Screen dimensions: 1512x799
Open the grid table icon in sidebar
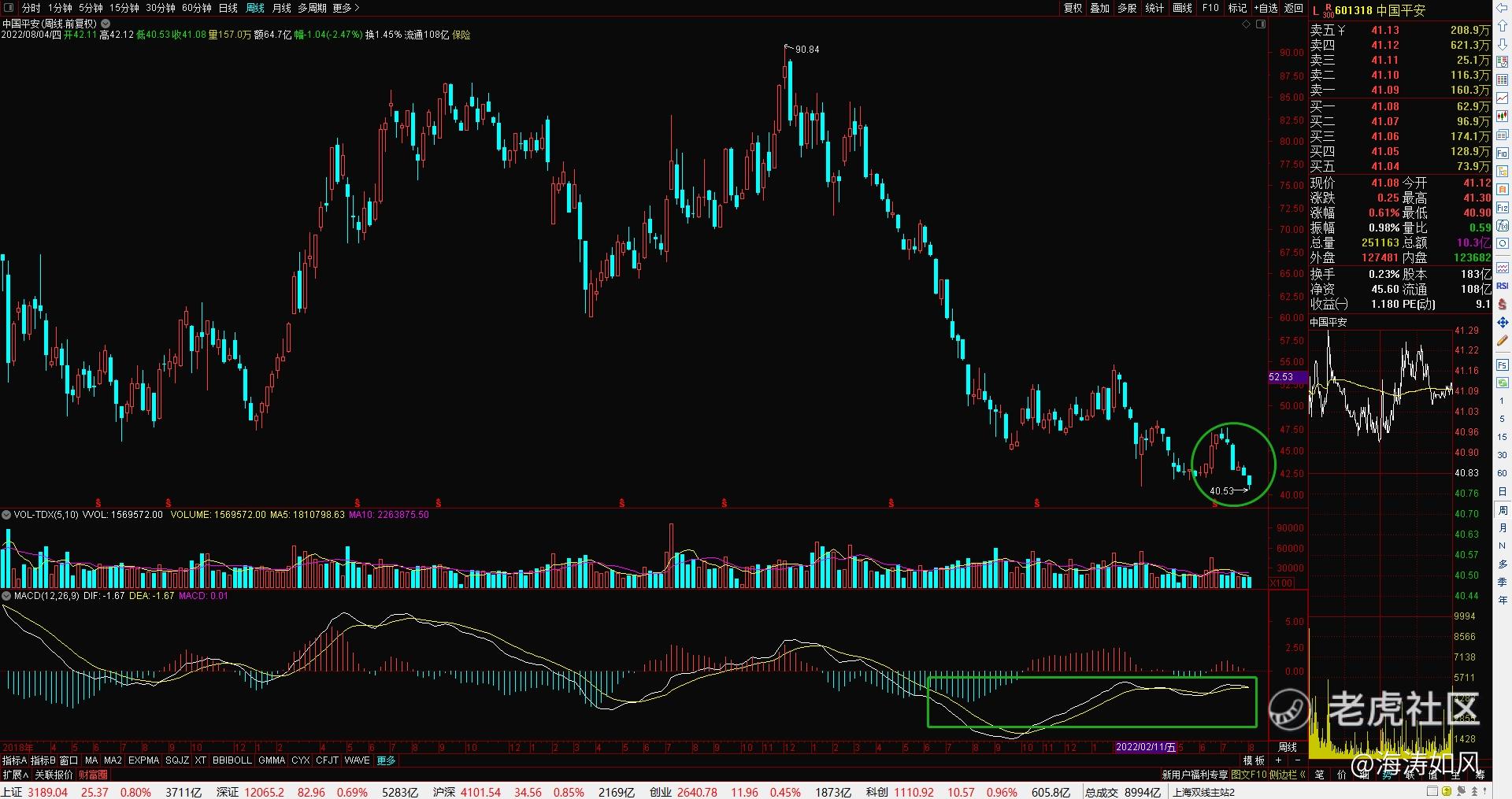tap(1502, 80)
